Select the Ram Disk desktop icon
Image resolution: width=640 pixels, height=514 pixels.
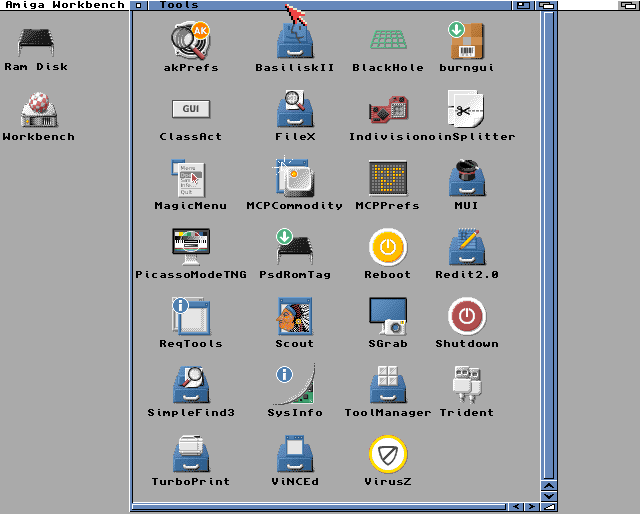(37, 42)
